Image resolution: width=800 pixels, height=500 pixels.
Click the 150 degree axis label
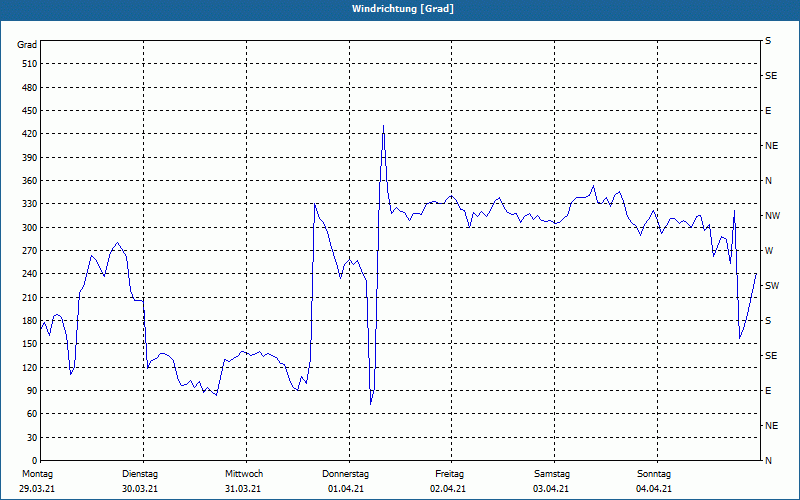[30, 344]
